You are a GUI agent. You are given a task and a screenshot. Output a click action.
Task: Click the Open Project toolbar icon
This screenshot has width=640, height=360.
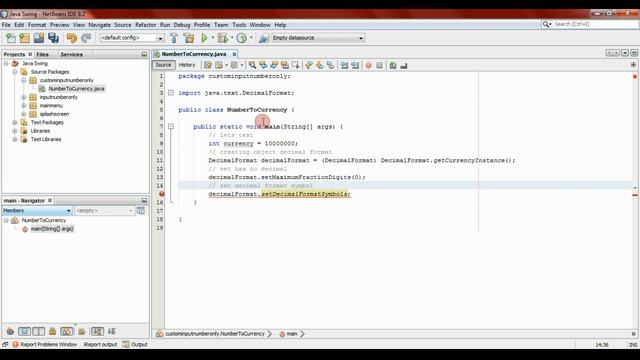39,38
